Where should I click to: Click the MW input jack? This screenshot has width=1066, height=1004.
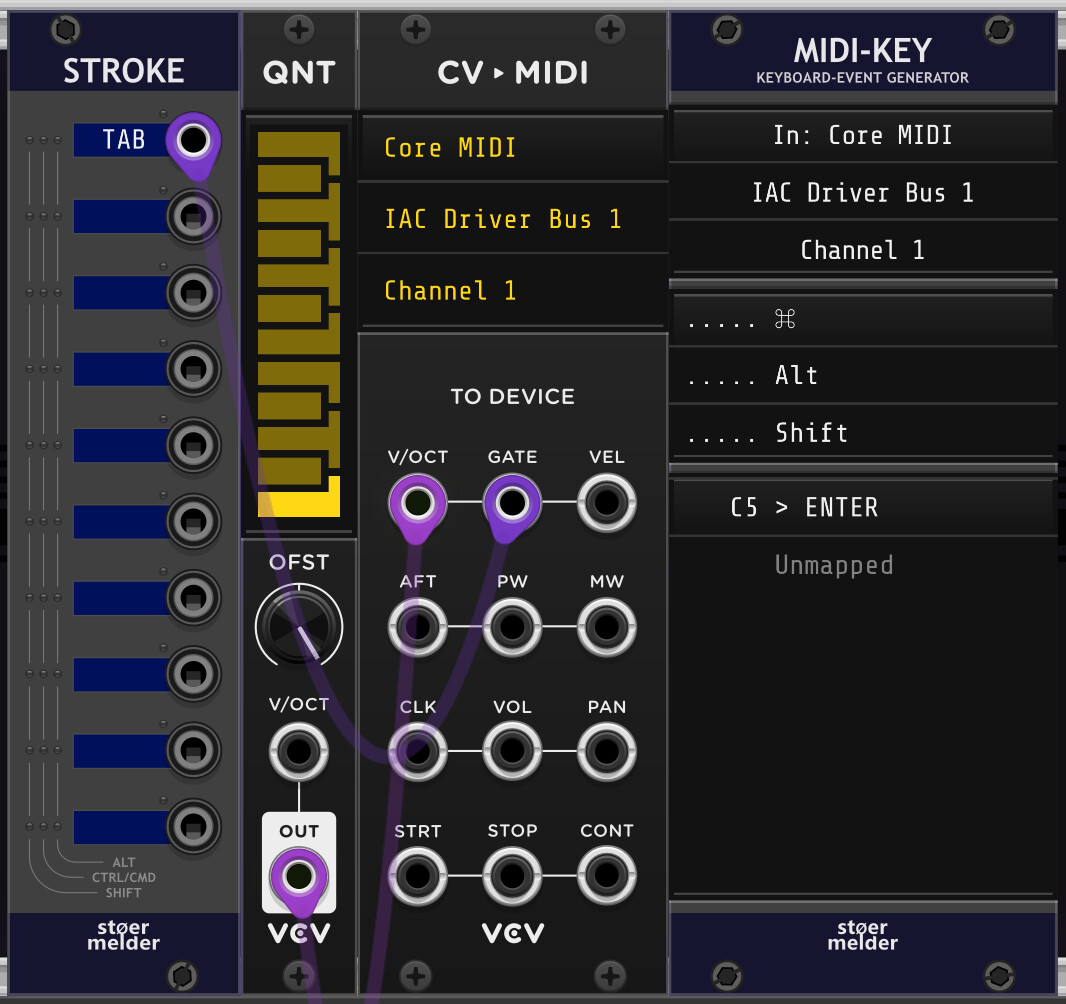(x=606, y=627)
